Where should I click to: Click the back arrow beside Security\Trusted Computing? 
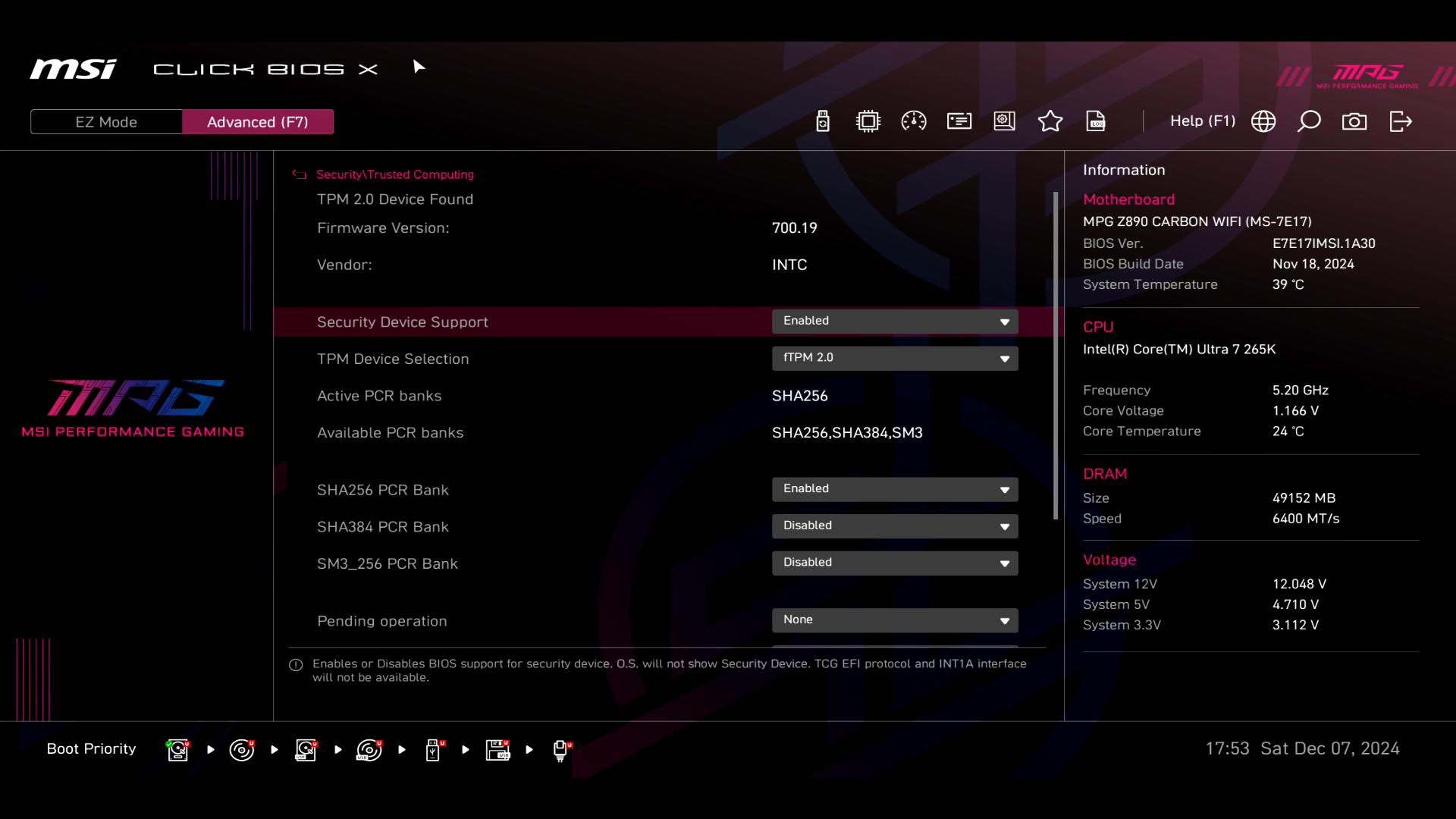tap(300, 174)
